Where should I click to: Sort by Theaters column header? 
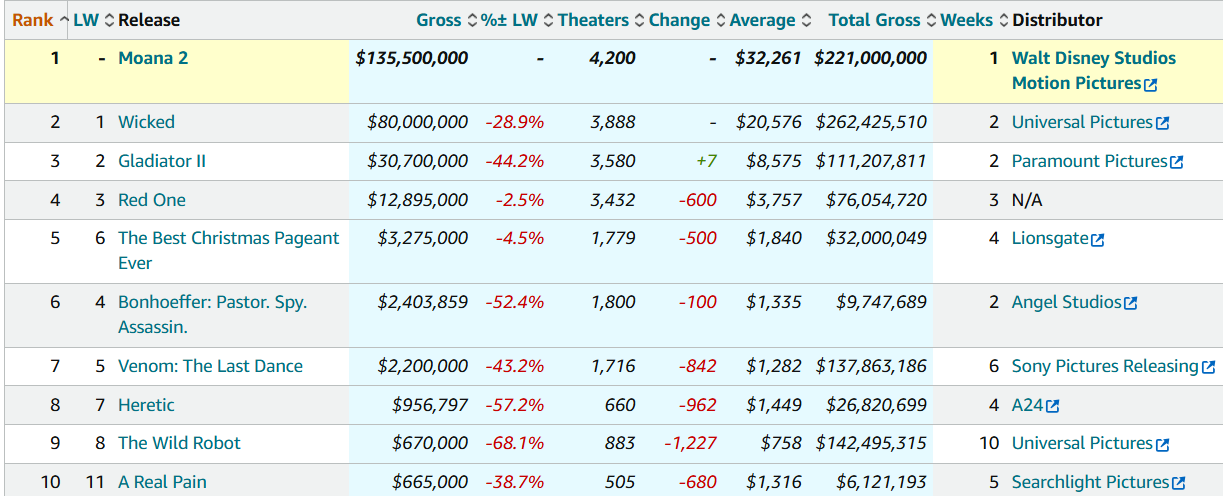coord(593,20)
